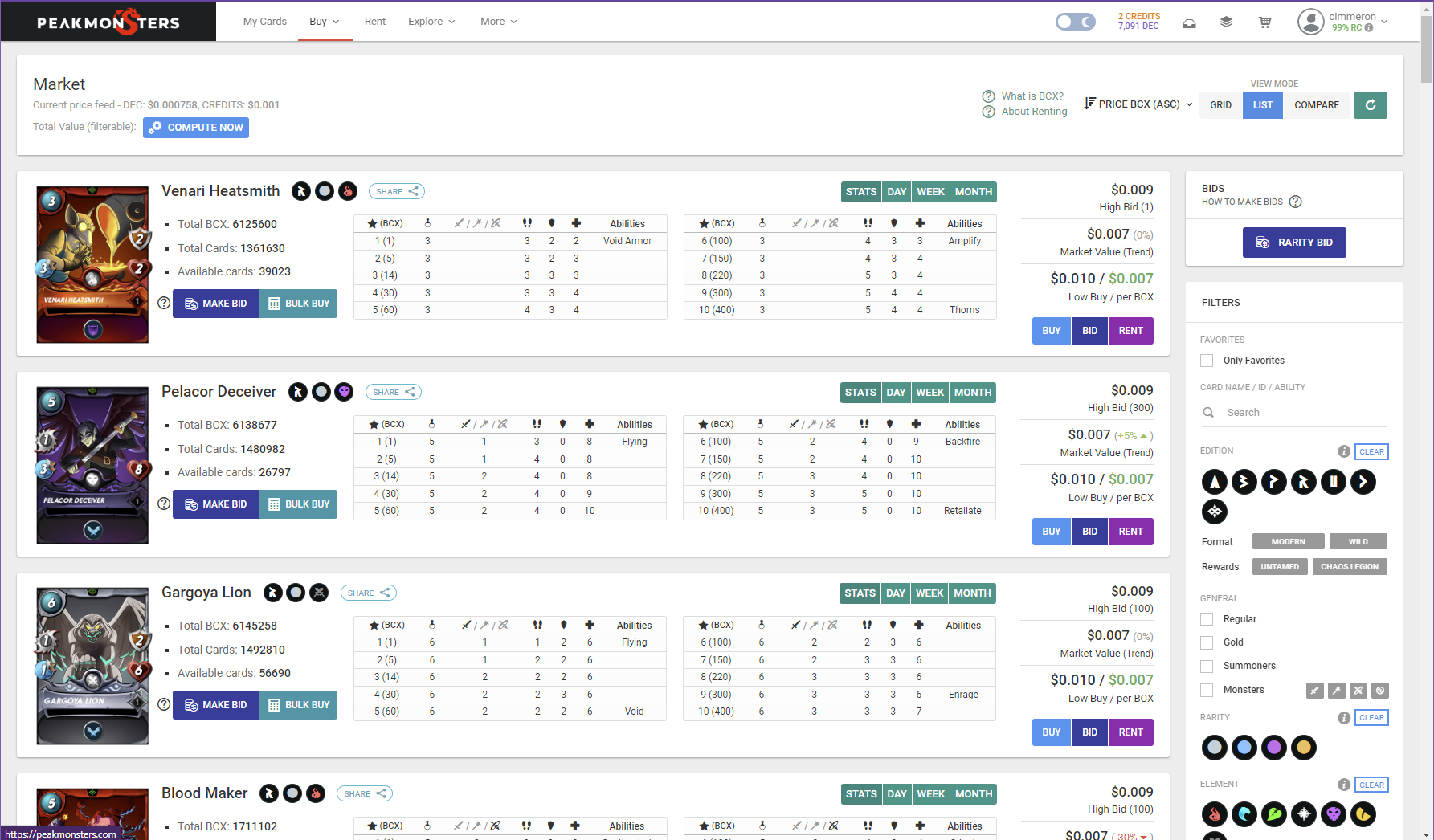Click the help icon beside What is BCX?
The image size is (1434, 840).
pos(988,96)
